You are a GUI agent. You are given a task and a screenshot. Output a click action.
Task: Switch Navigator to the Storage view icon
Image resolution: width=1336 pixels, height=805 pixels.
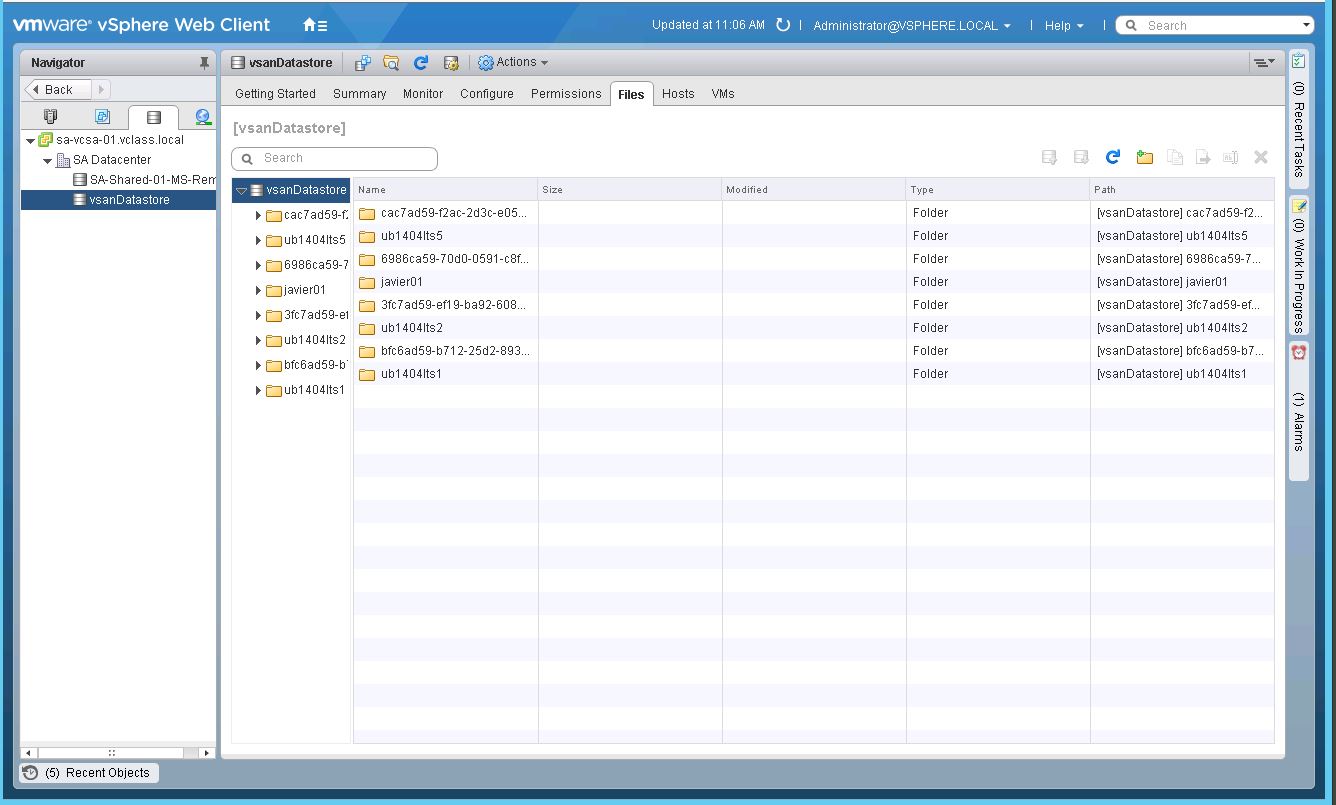tap(152, 116)
